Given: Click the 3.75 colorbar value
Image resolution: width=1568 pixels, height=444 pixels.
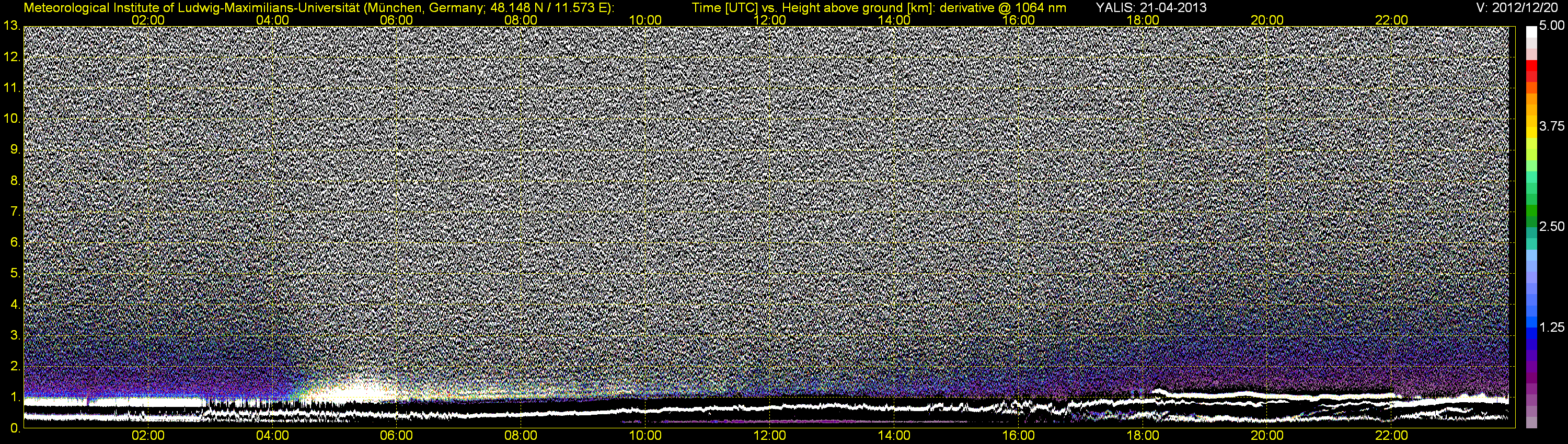Looking at the screenshot, I should (x=1552, y=126).
